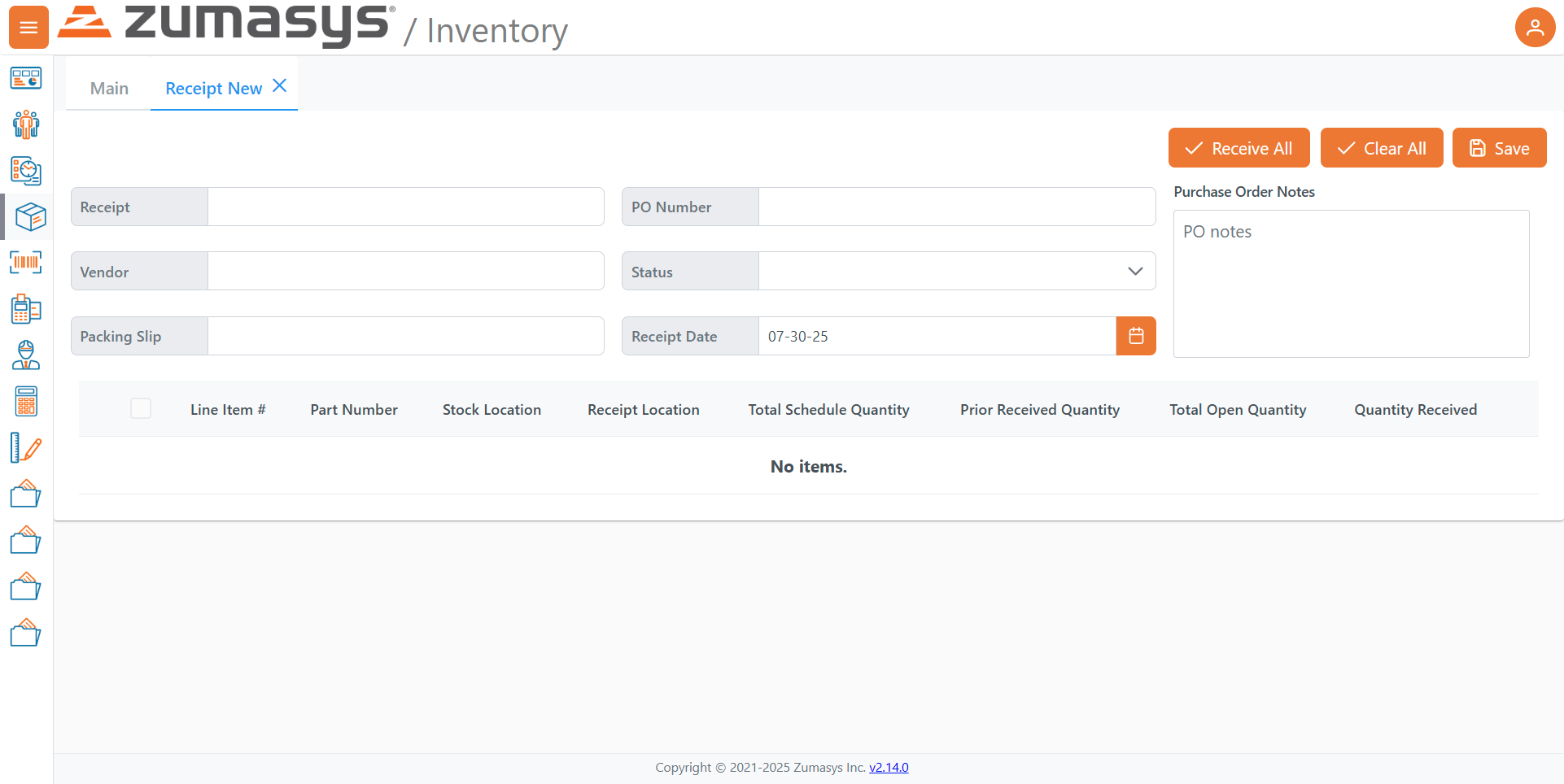Viewport: 1564px width, 784px height.
Task: Click the Receive All button
Action: (1239, 148)
